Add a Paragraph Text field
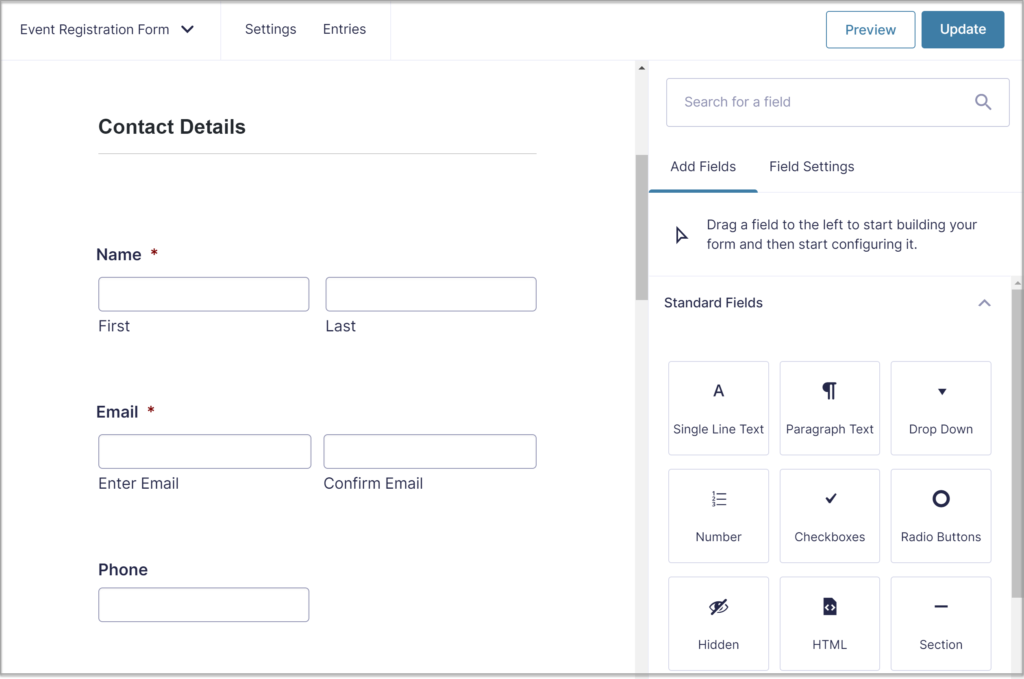The image size is (1024, 679). (x=829, y=408)
